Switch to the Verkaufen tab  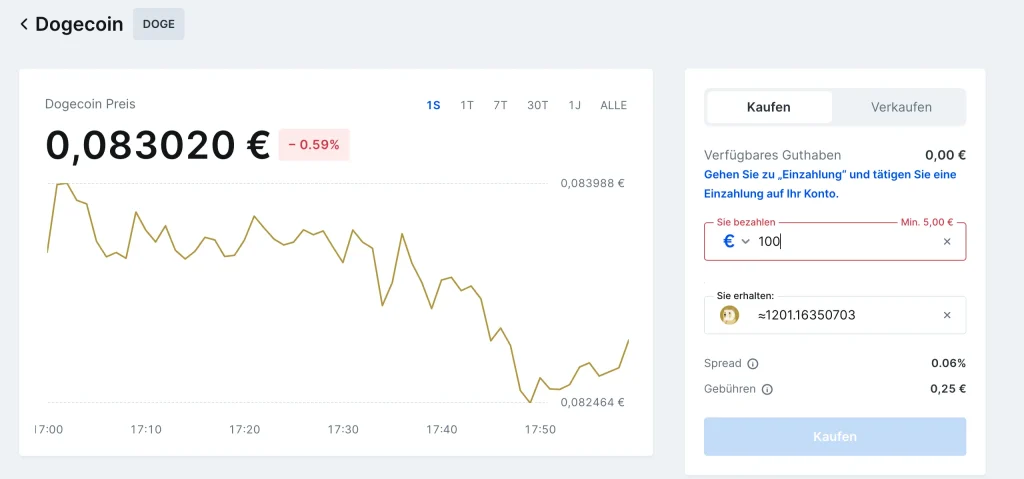pos(901,107)
